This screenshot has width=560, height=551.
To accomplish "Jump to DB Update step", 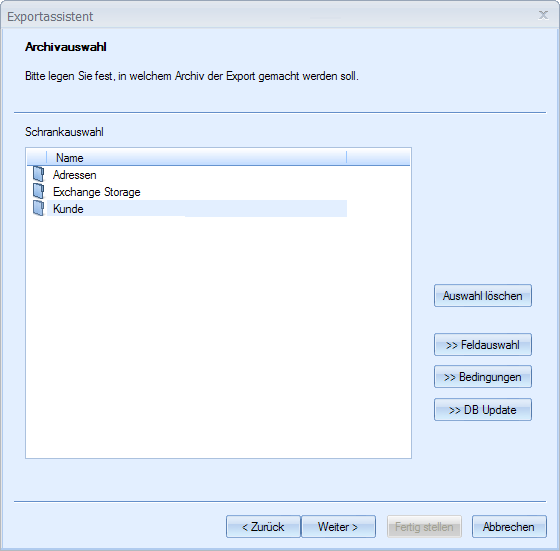I will point(483,410).
